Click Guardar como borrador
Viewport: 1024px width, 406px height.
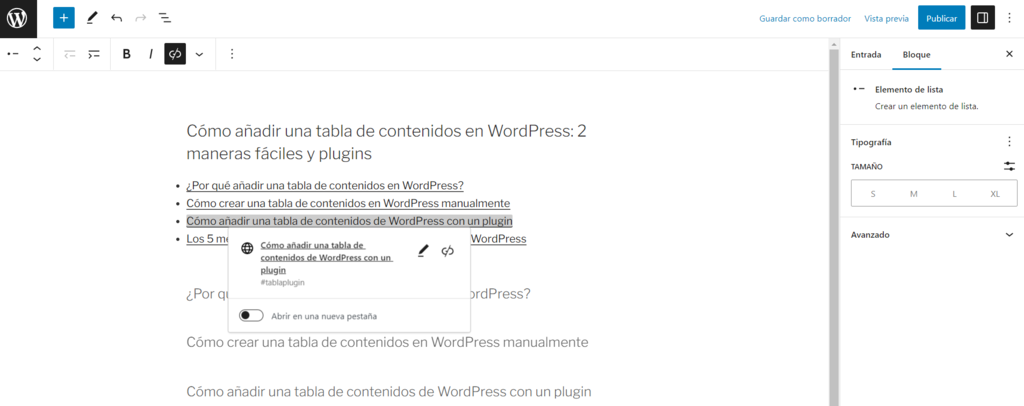pos(805,19)
